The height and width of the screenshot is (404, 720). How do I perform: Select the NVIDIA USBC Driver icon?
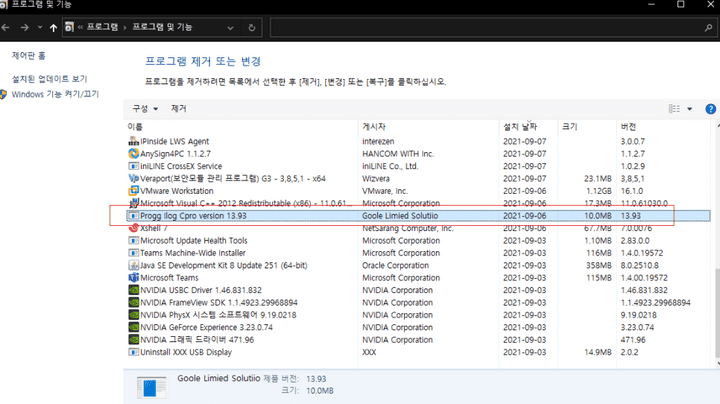coord(133,290)
